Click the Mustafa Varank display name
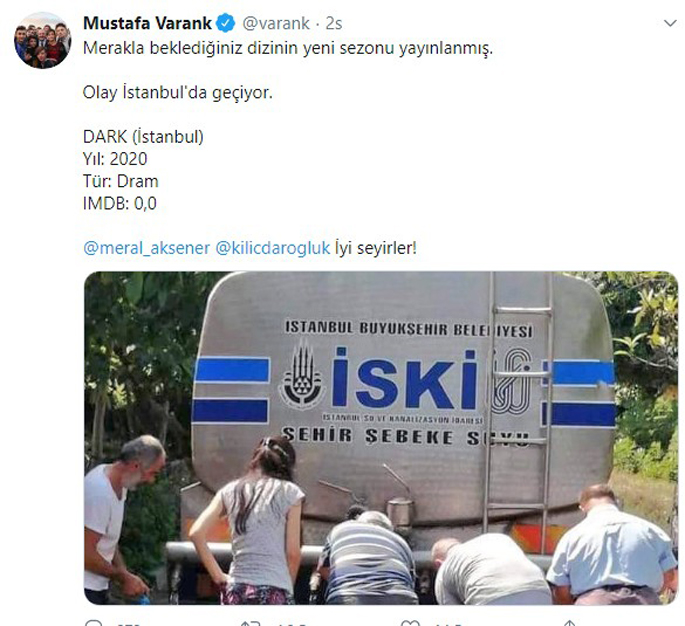Image resolution: width=685 pixels, height=626 pixels. pos(147,23)
